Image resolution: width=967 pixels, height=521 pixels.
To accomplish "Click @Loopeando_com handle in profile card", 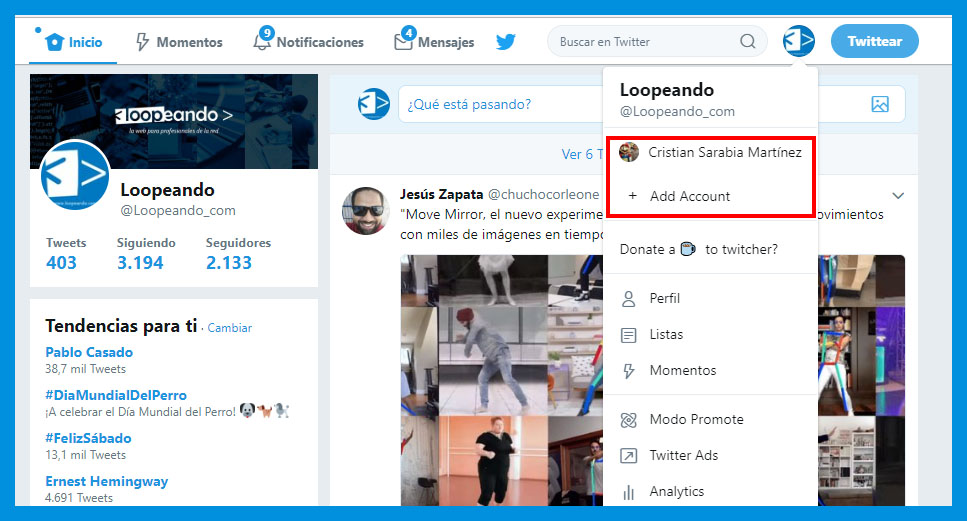I will [178, 210].
